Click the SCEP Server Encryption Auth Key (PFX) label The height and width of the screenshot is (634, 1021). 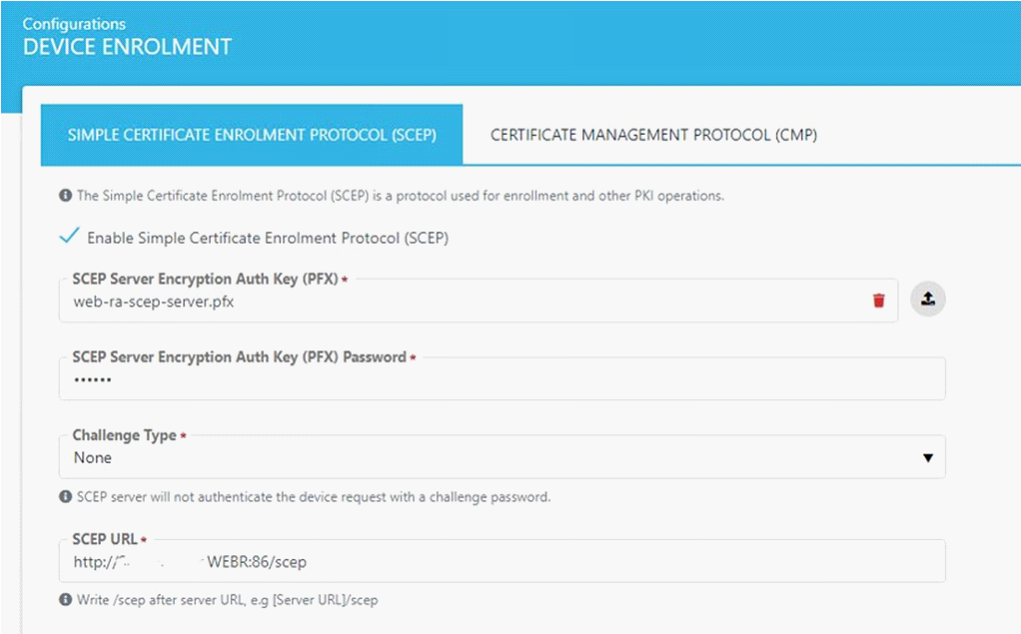click(204, 279)
